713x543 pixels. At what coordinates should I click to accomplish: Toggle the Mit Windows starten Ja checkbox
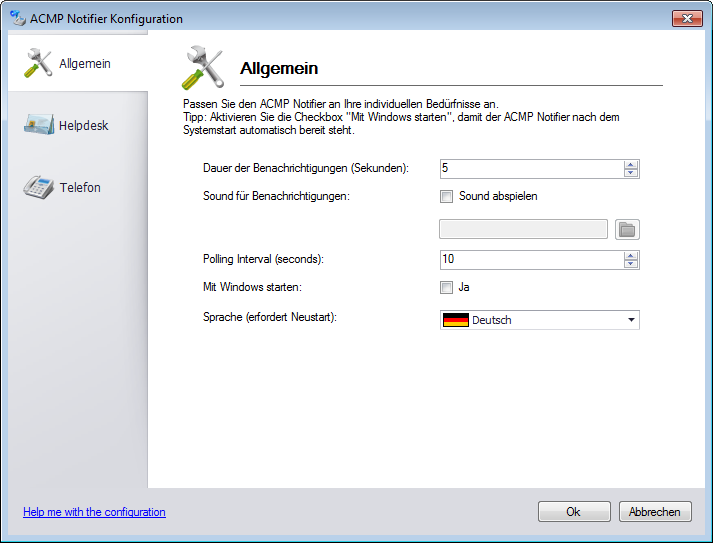pos(447,287)
